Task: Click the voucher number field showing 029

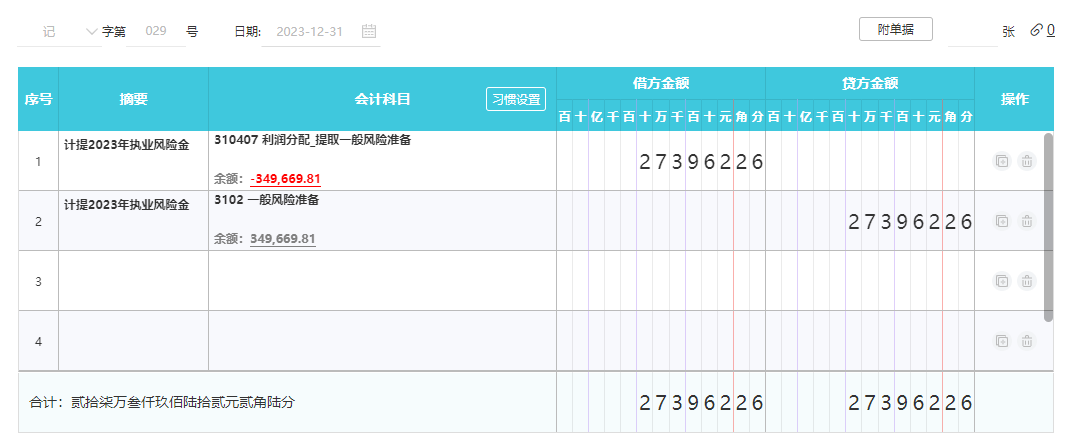Action: coord(155,31)
